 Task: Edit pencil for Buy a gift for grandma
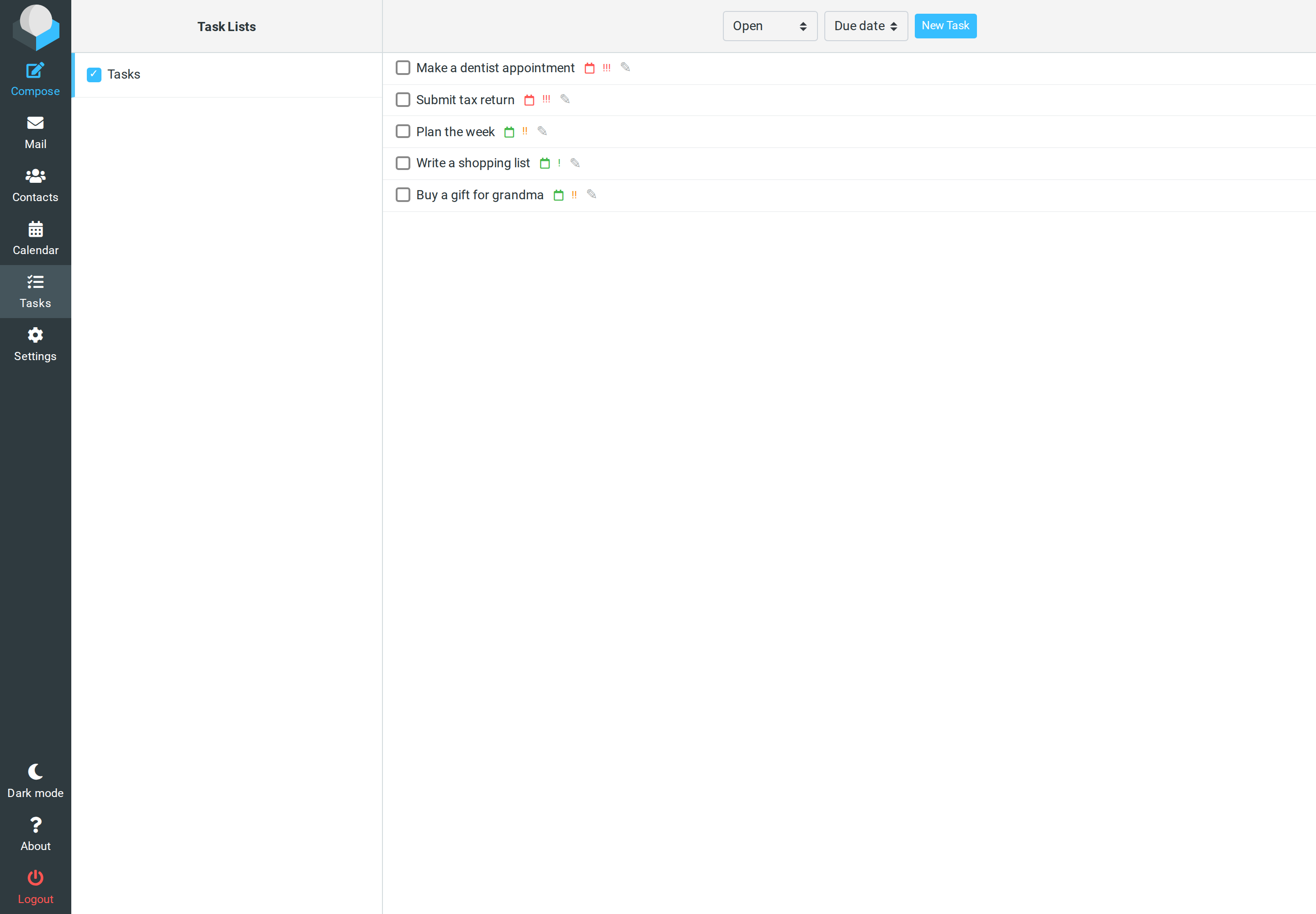click(x=592, y=195)
